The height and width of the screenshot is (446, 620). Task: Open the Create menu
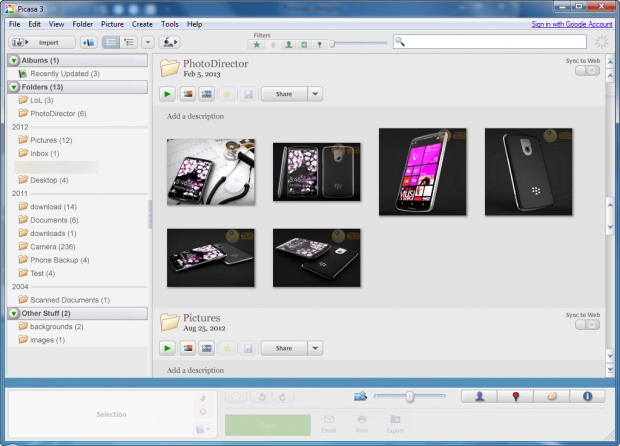coord(142,24)
